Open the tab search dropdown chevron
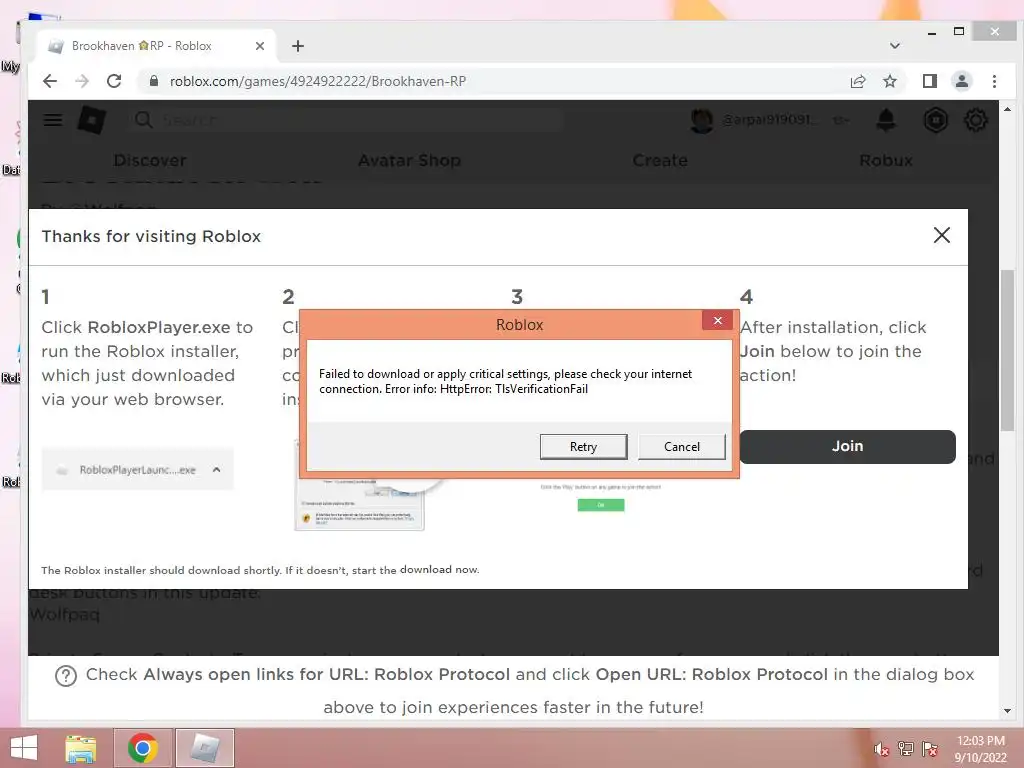The width and height of the screenshot is (1024, 768). [x=895, y=46]
